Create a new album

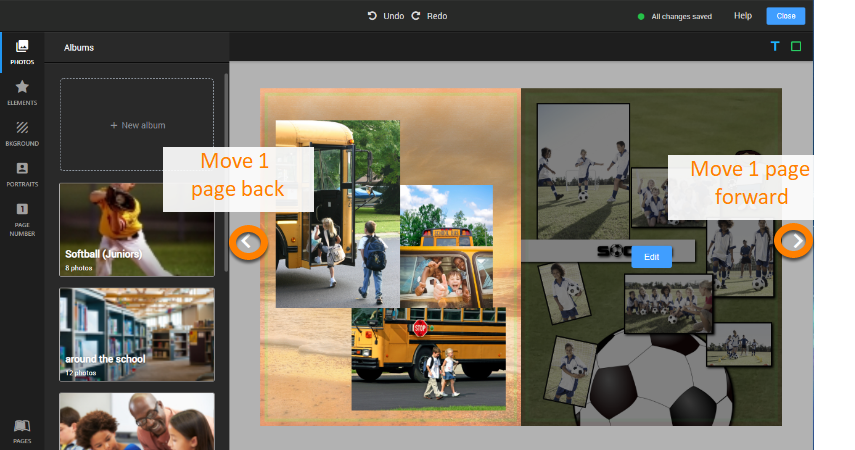[x=137, y=125]
